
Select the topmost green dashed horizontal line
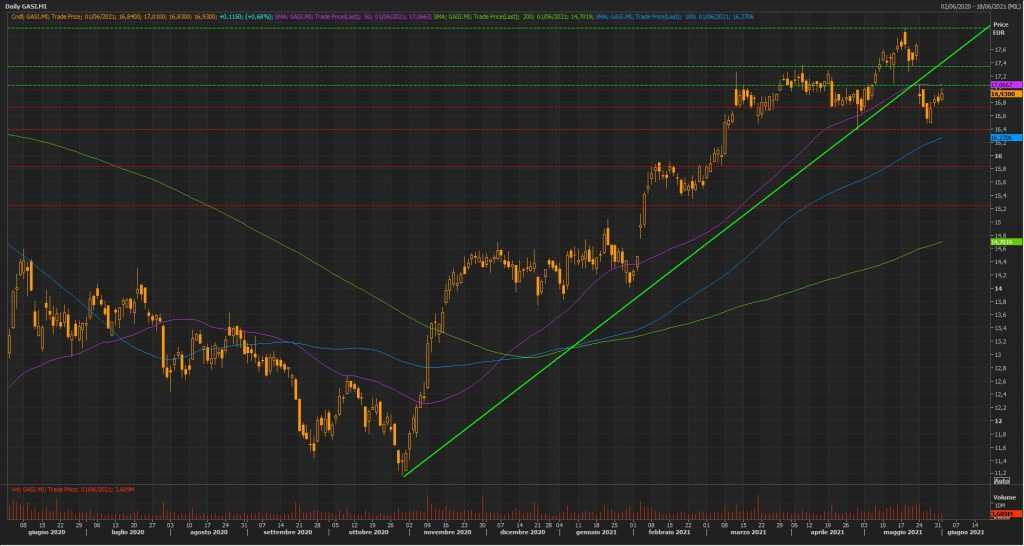(500, 28)
